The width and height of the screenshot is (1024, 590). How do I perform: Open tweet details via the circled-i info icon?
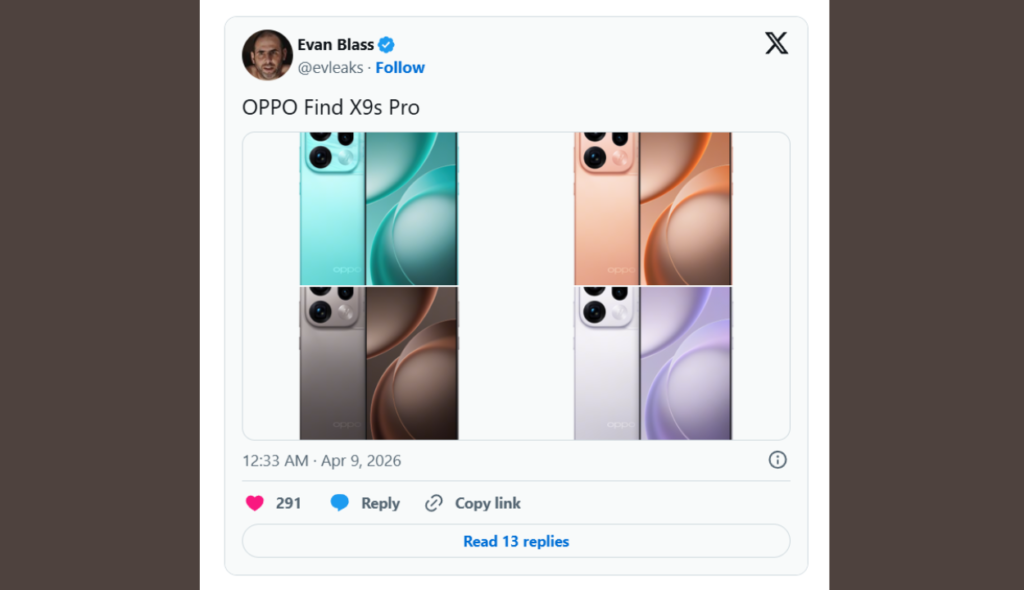778,461
